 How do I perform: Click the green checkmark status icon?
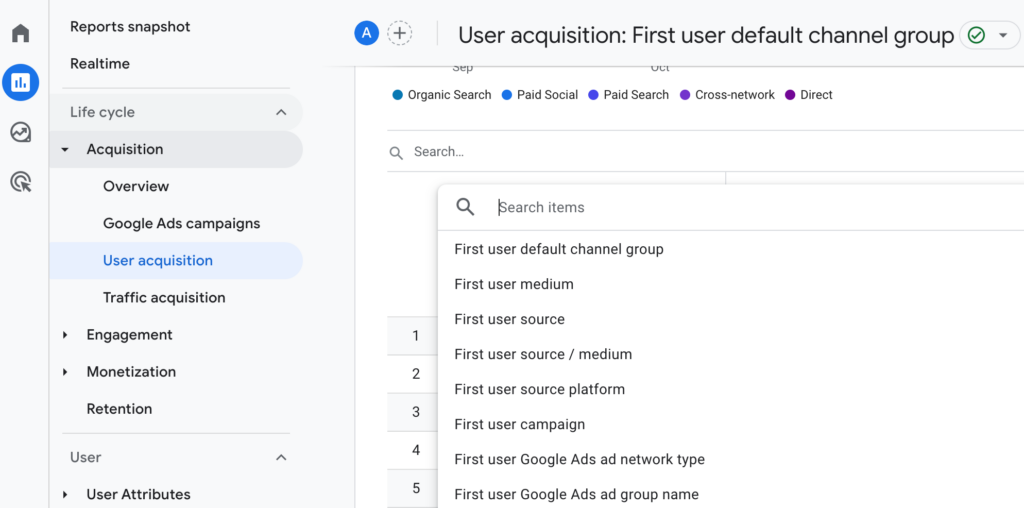[x=976, y=35]
